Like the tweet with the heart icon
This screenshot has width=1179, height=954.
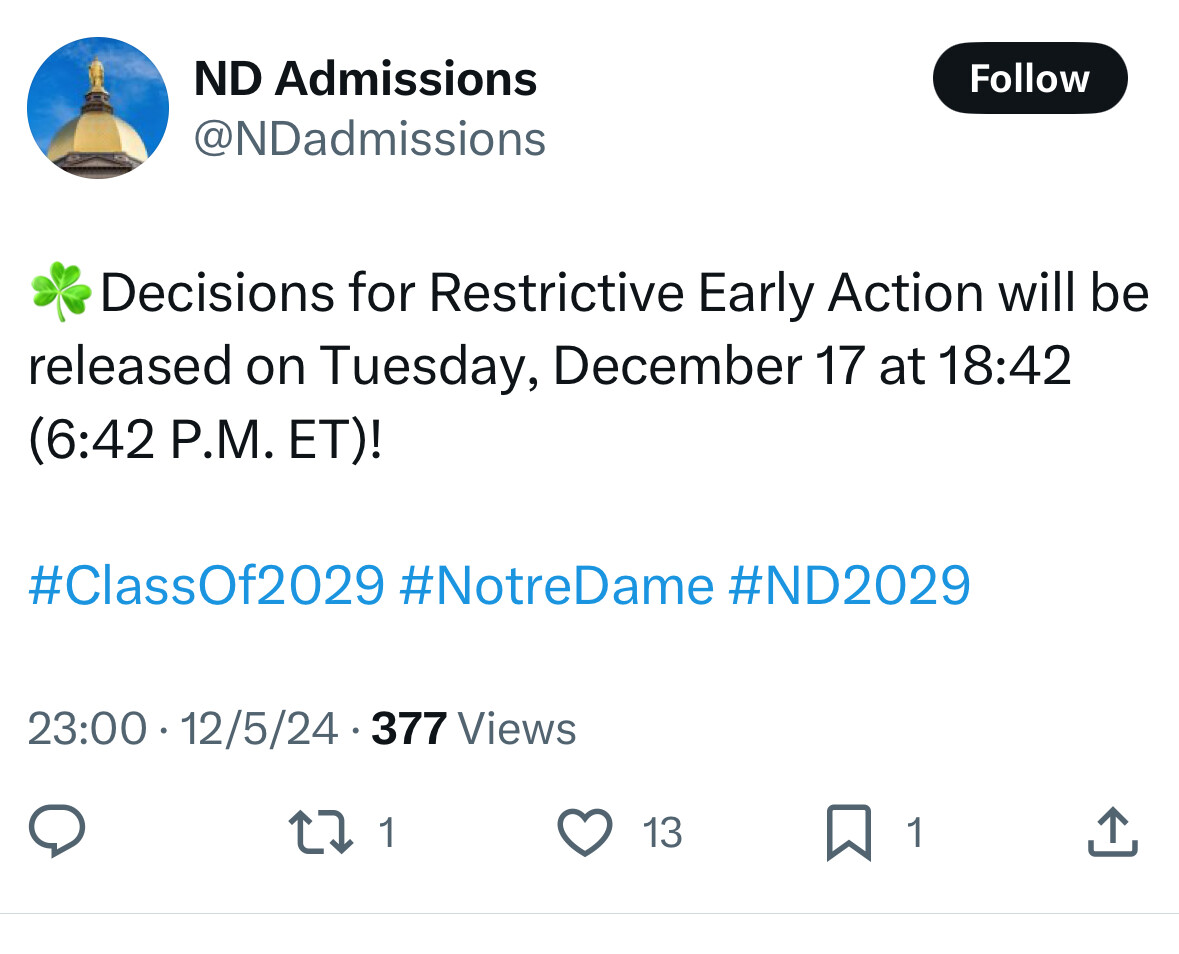pyautogui.click(x=584, y=832)
